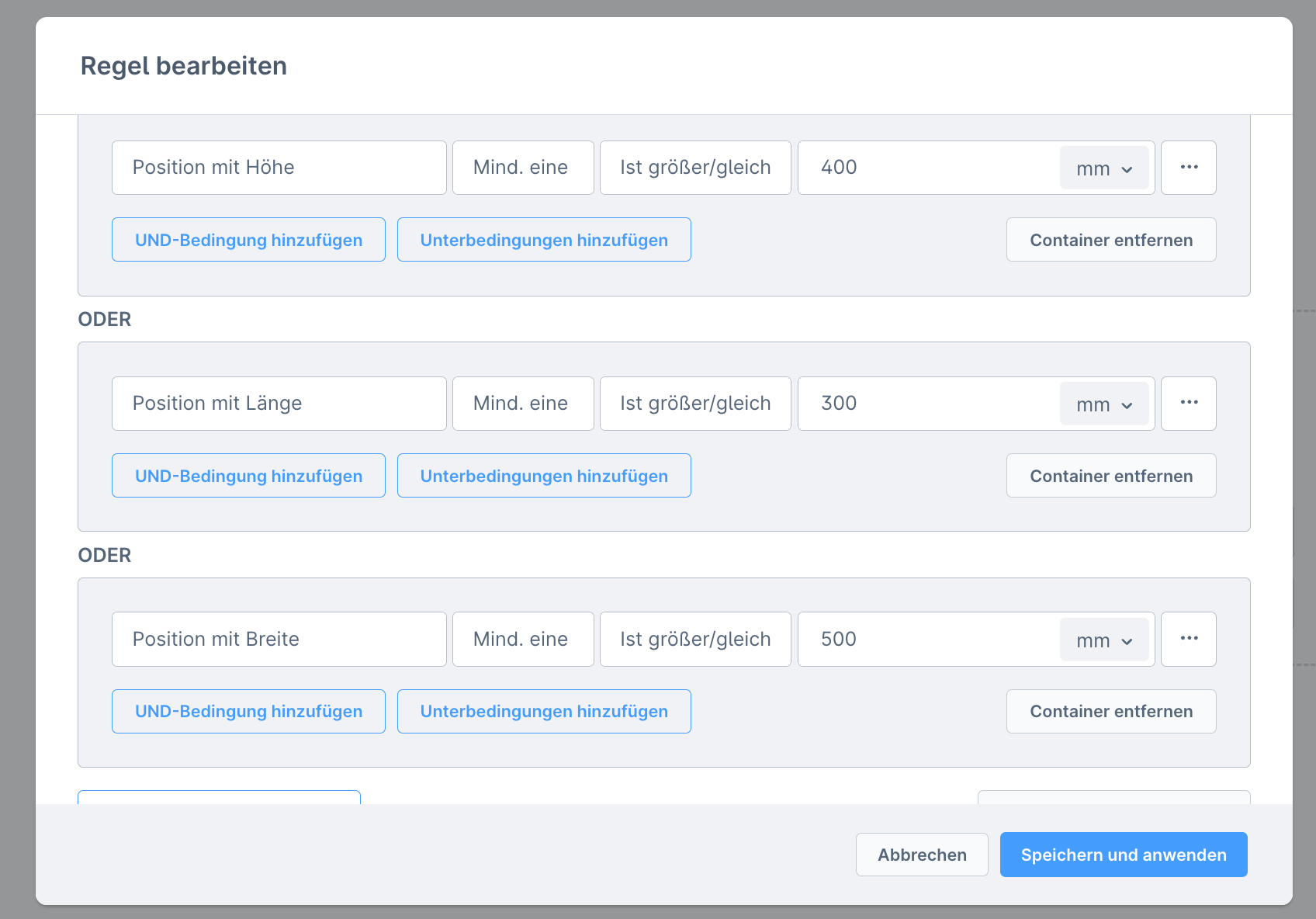
Task: Click the 'Position mit Länge' condition field
Action: pyautogui.click(x=279, y=404)
